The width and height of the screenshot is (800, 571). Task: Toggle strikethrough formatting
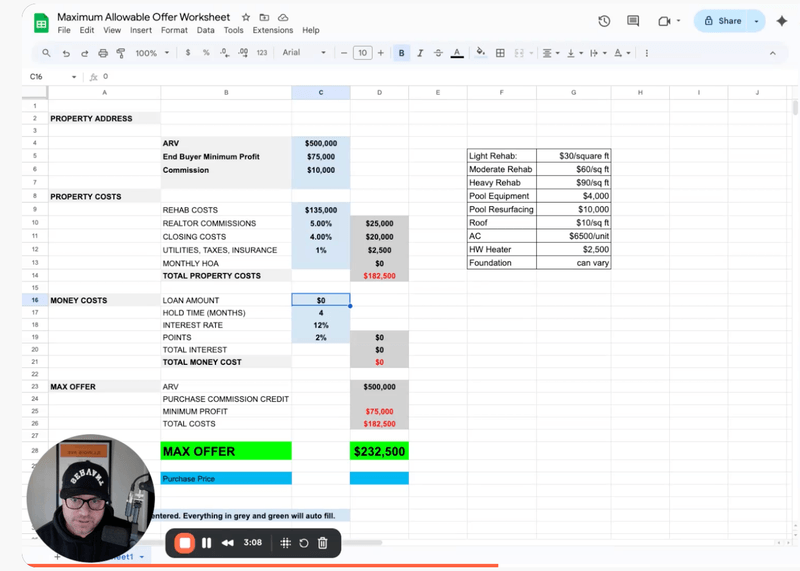click(x=438, y=53)
